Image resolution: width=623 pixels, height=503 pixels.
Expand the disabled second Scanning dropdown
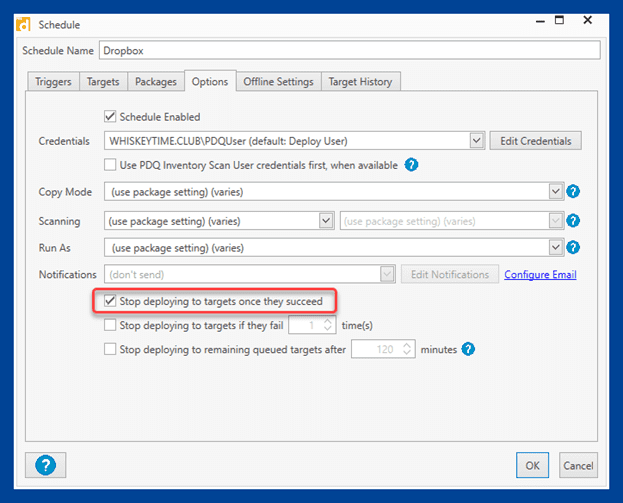555,221
